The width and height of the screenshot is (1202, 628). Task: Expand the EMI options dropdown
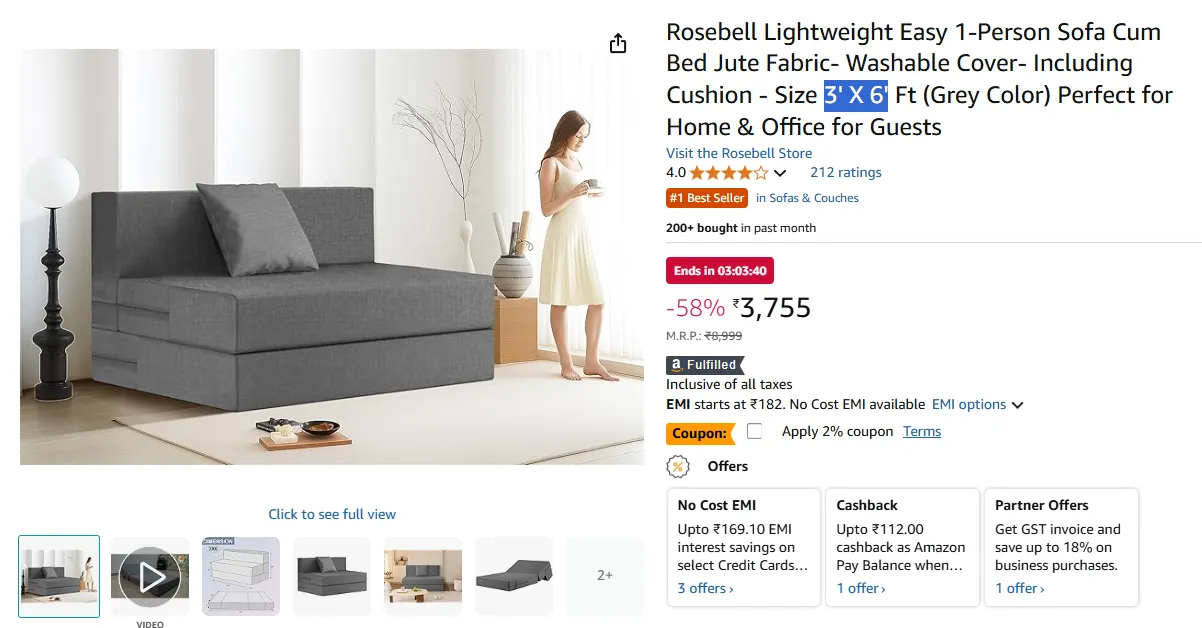point(977,405)
